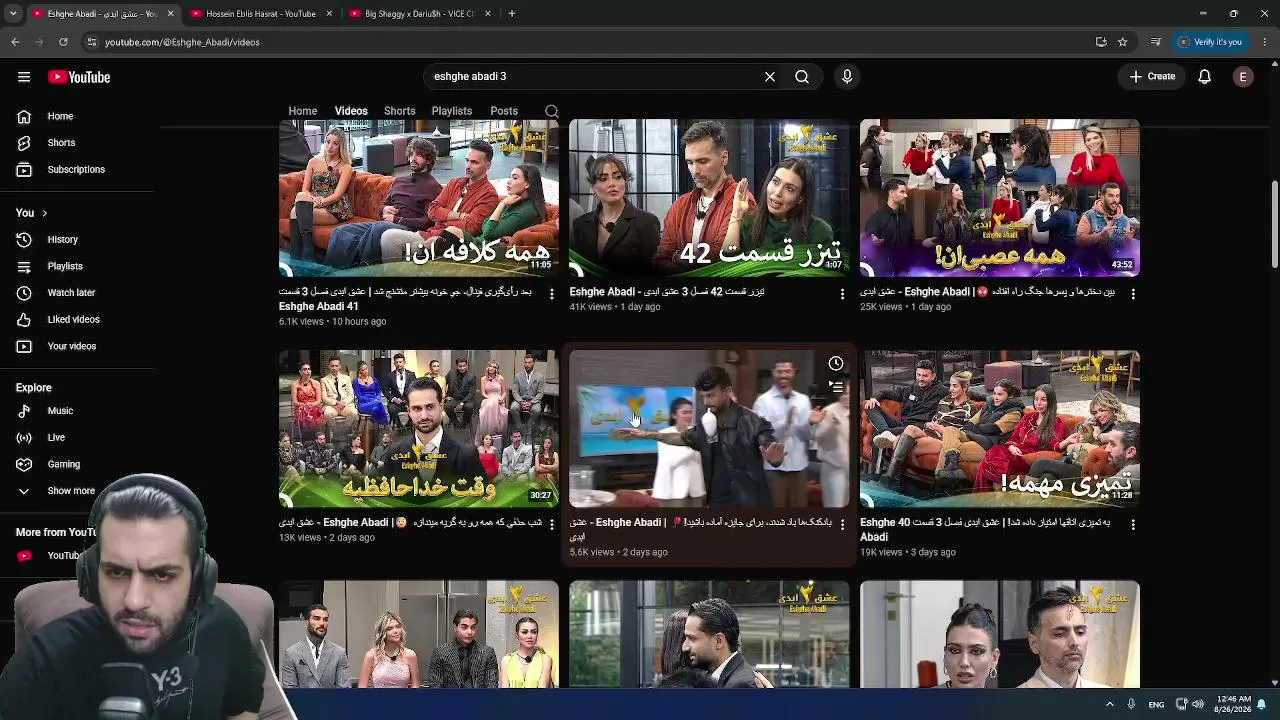The image size is (1280, 720).
Task: Clear the search query with the X
Action: point(770,77)
